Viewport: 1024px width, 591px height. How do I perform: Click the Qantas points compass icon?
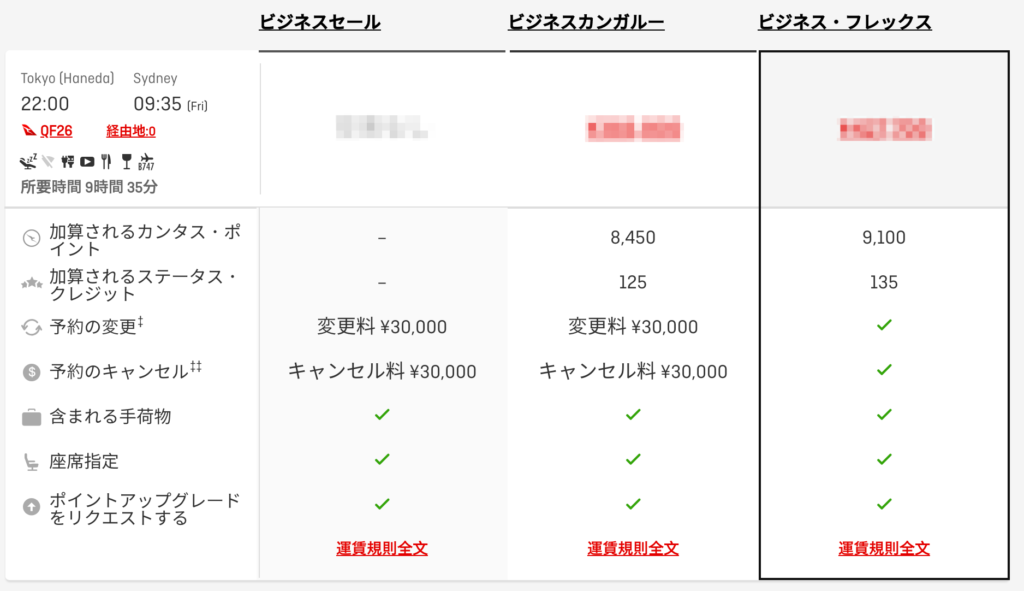(31, 238)
